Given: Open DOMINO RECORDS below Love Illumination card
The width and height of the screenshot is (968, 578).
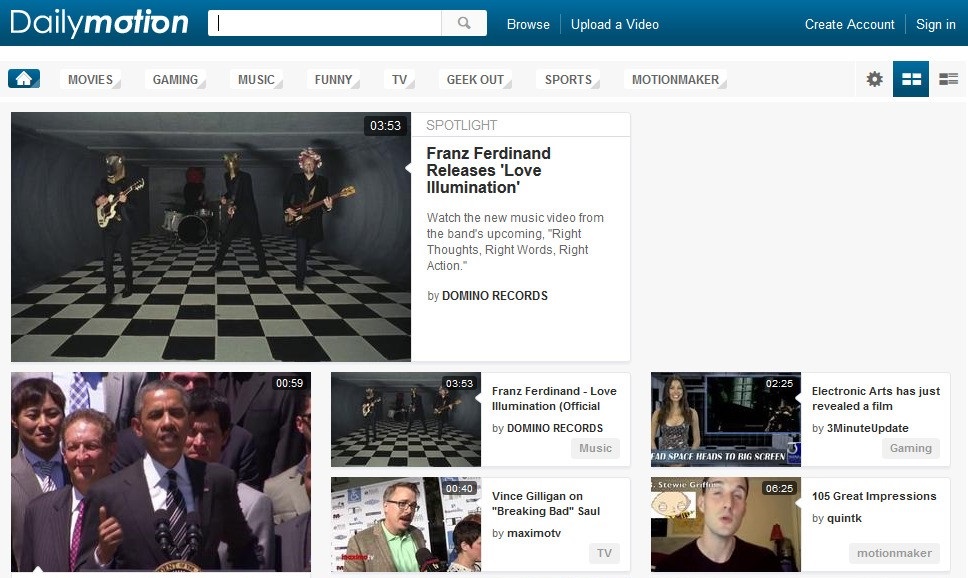Looking at the screenshot, I should [x=554, y=428].
